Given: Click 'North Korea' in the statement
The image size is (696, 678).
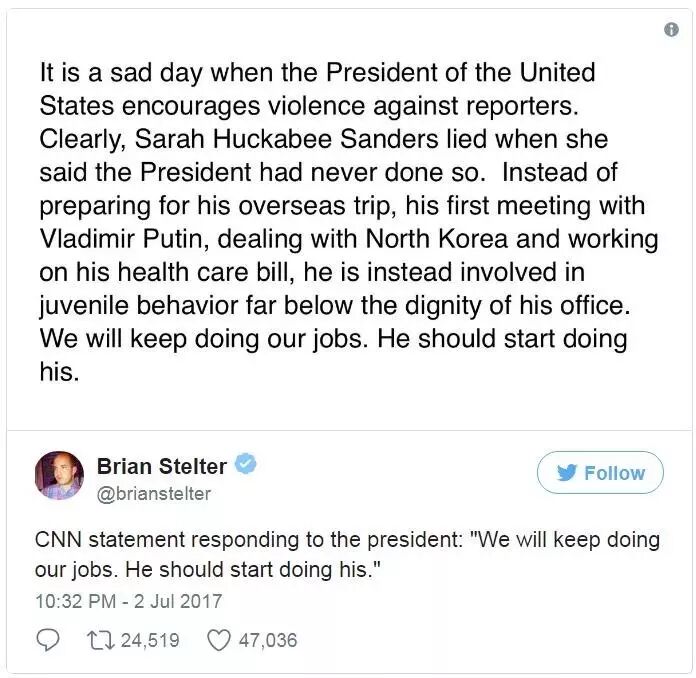Looking at the screenshot, I should pos(437,239).
